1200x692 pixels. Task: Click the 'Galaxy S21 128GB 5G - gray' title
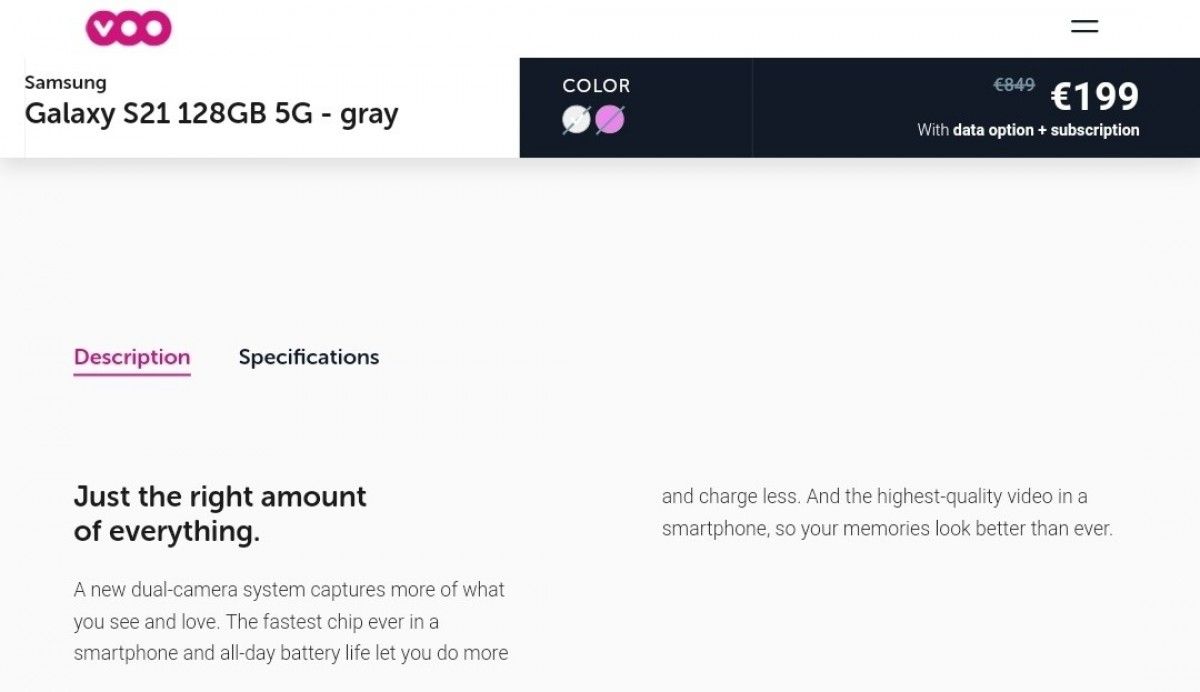tap(211, 114)
